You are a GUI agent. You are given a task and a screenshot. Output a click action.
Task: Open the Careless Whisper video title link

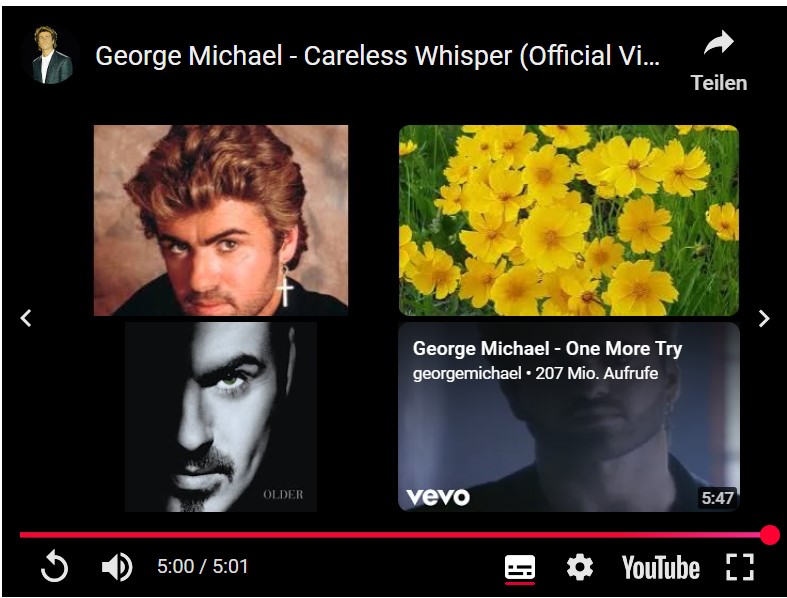pos(377,55)
